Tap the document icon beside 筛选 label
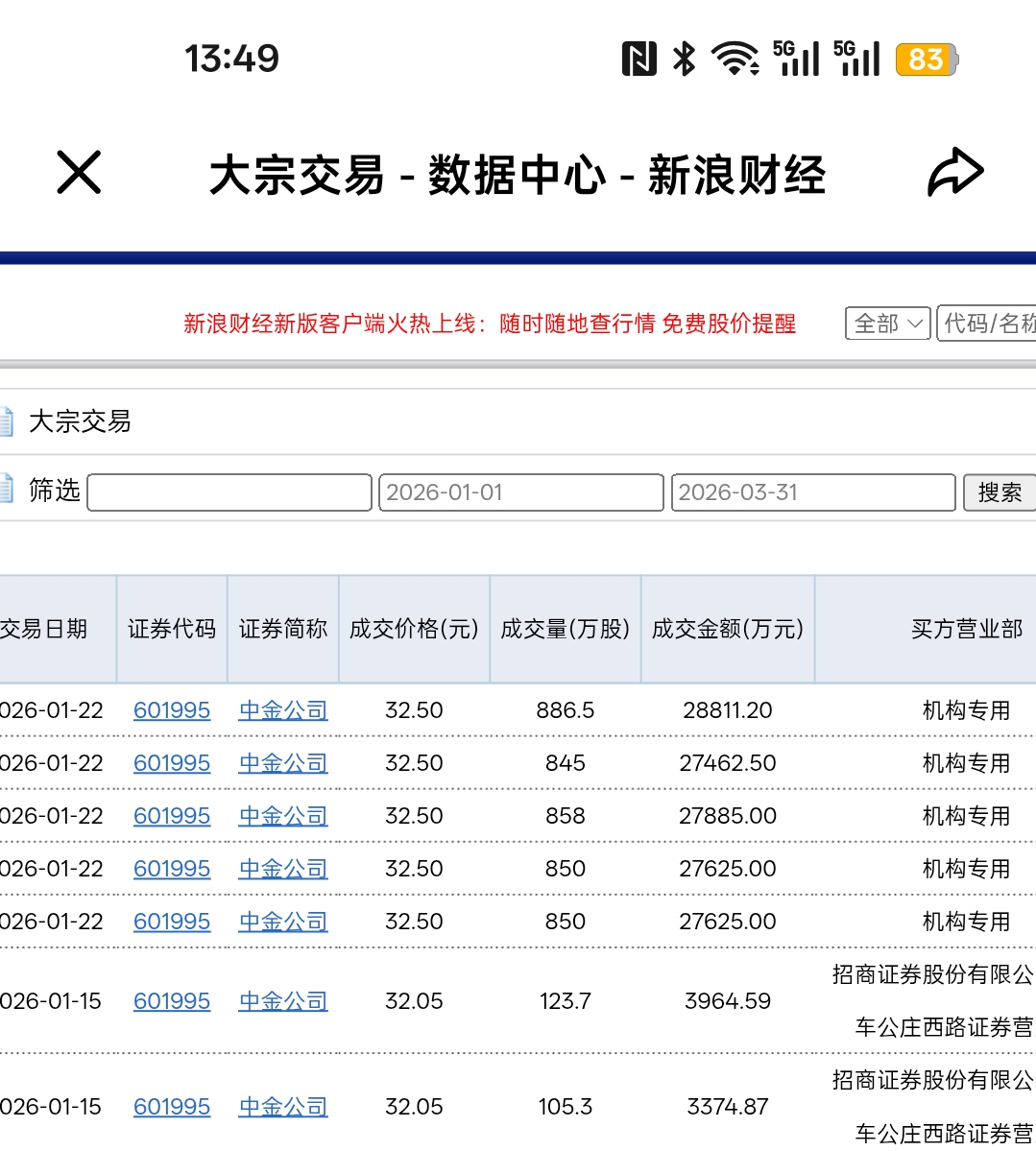Image resolution: width=1036 pixels, height=1151 pixels. 7,489
